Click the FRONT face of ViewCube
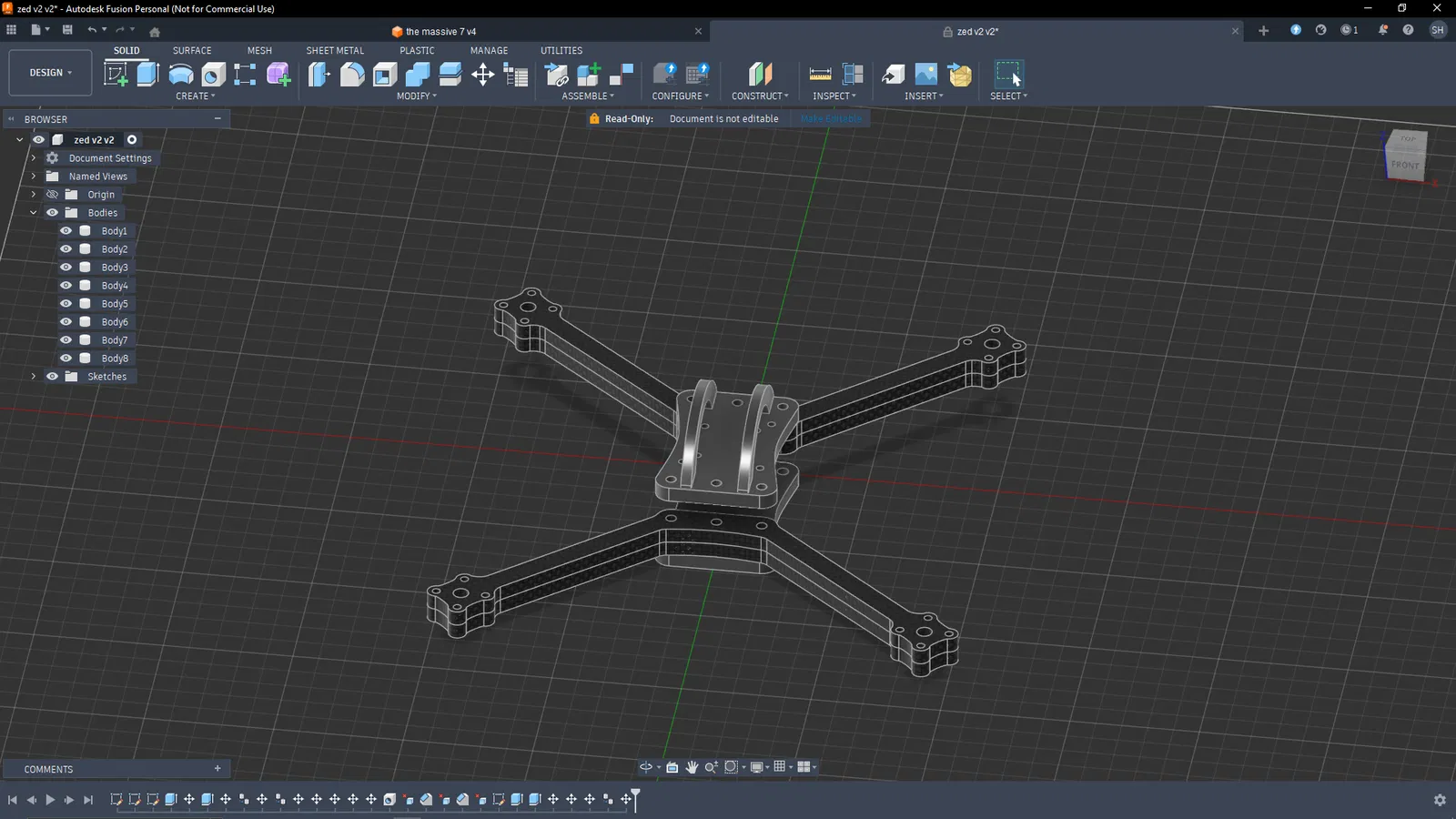1456x819 pixels. (1404, 165)
